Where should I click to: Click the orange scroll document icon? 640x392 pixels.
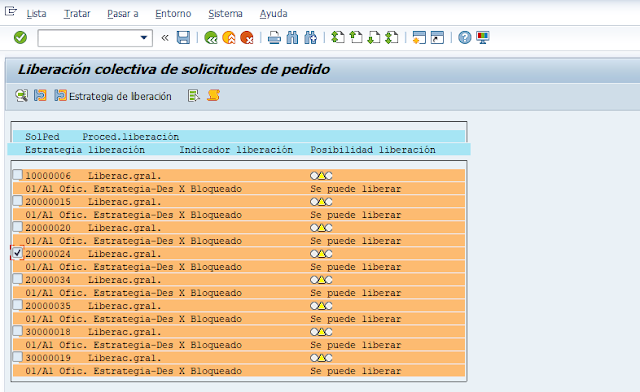click(x=213, y=96)
